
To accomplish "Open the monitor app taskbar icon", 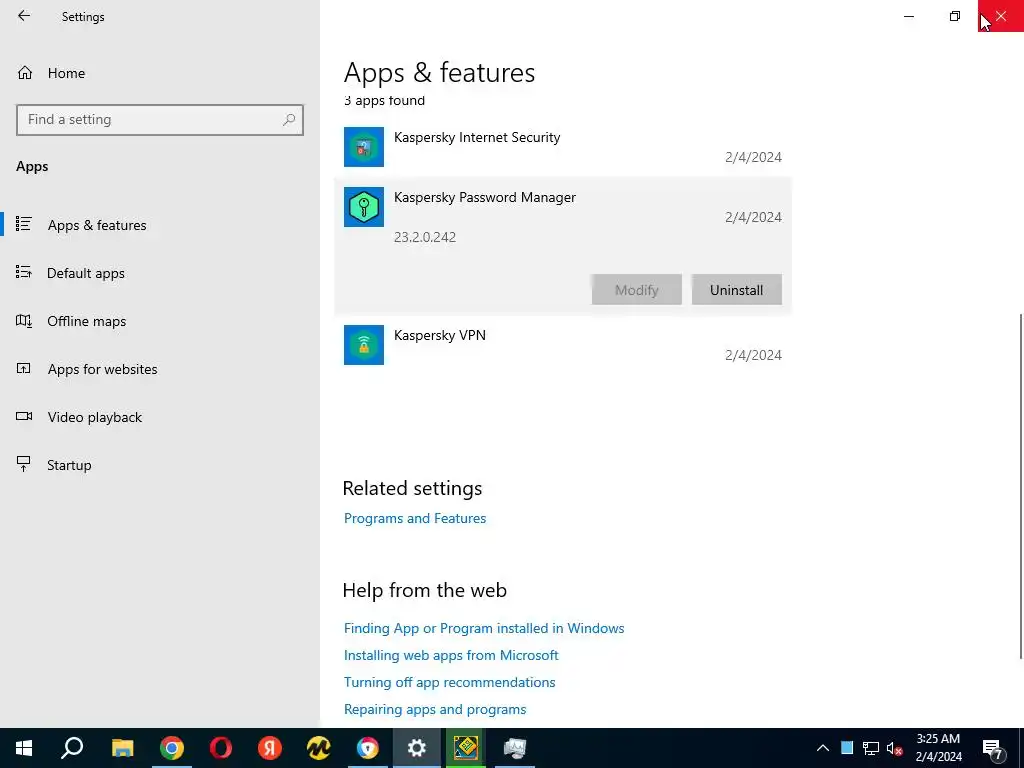I will [515, 748].
